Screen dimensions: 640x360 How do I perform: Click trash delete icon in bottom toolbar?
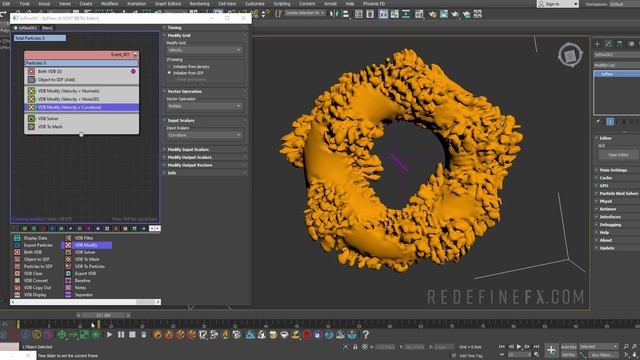coord(144,335)
